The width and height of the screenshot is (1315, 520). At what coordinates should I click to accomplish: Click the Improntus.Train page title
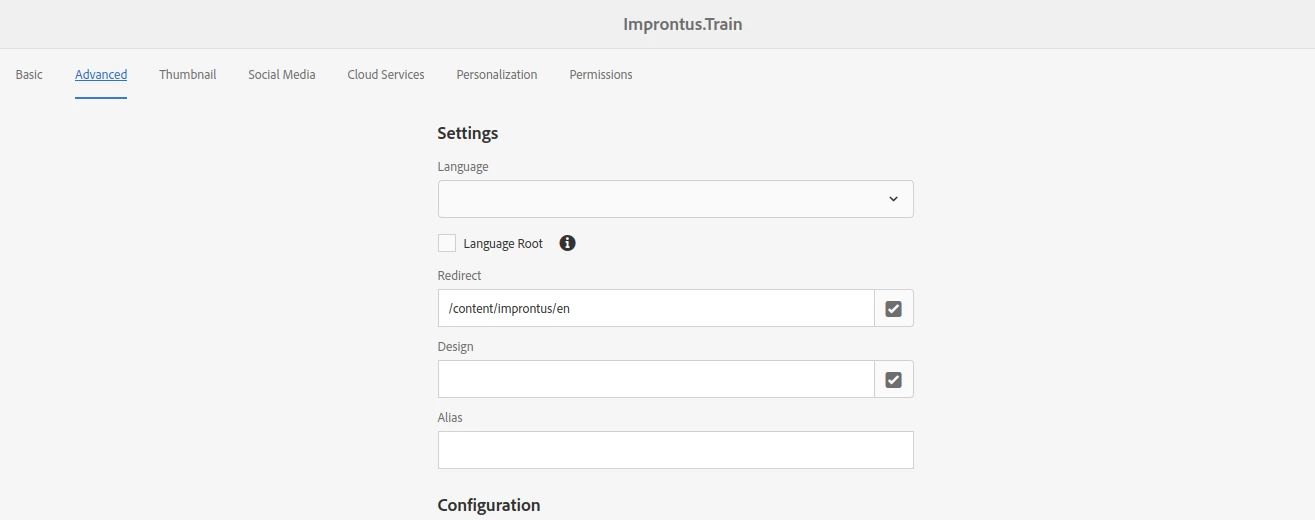coord(683,24)
